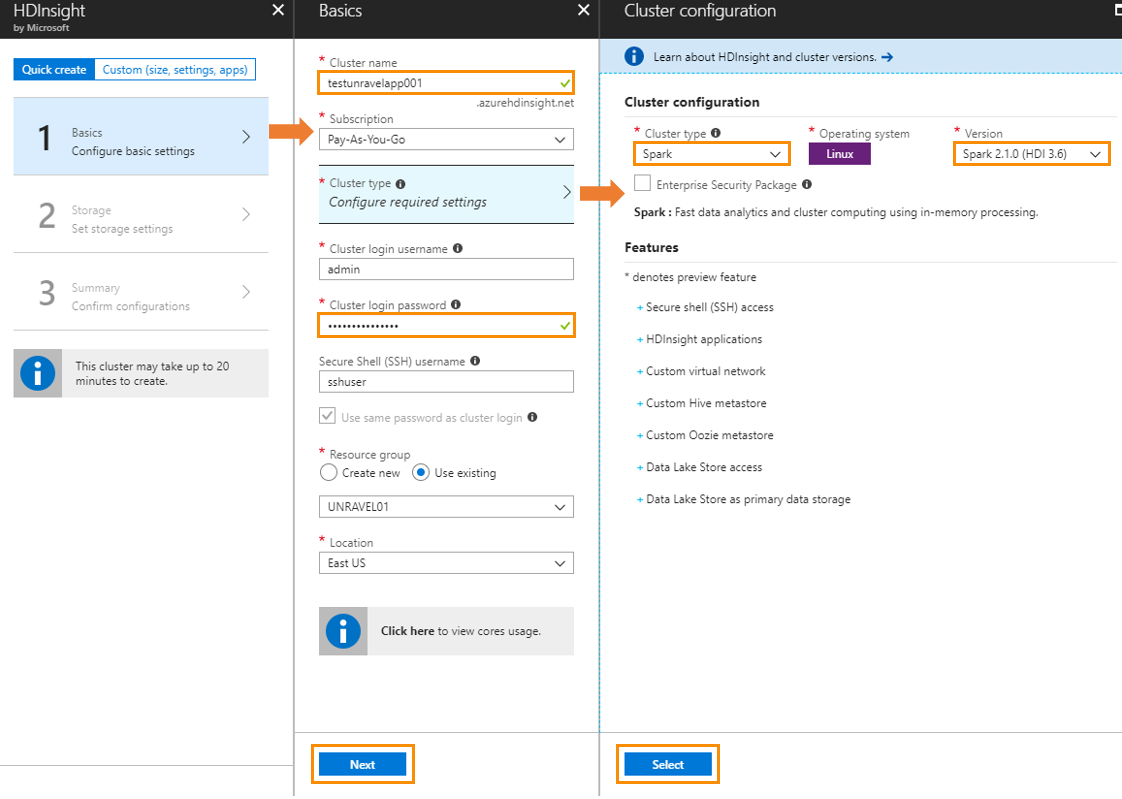
Task: Click the arrow icon after Learn about HDInsight
Action: tap(887, 57)
